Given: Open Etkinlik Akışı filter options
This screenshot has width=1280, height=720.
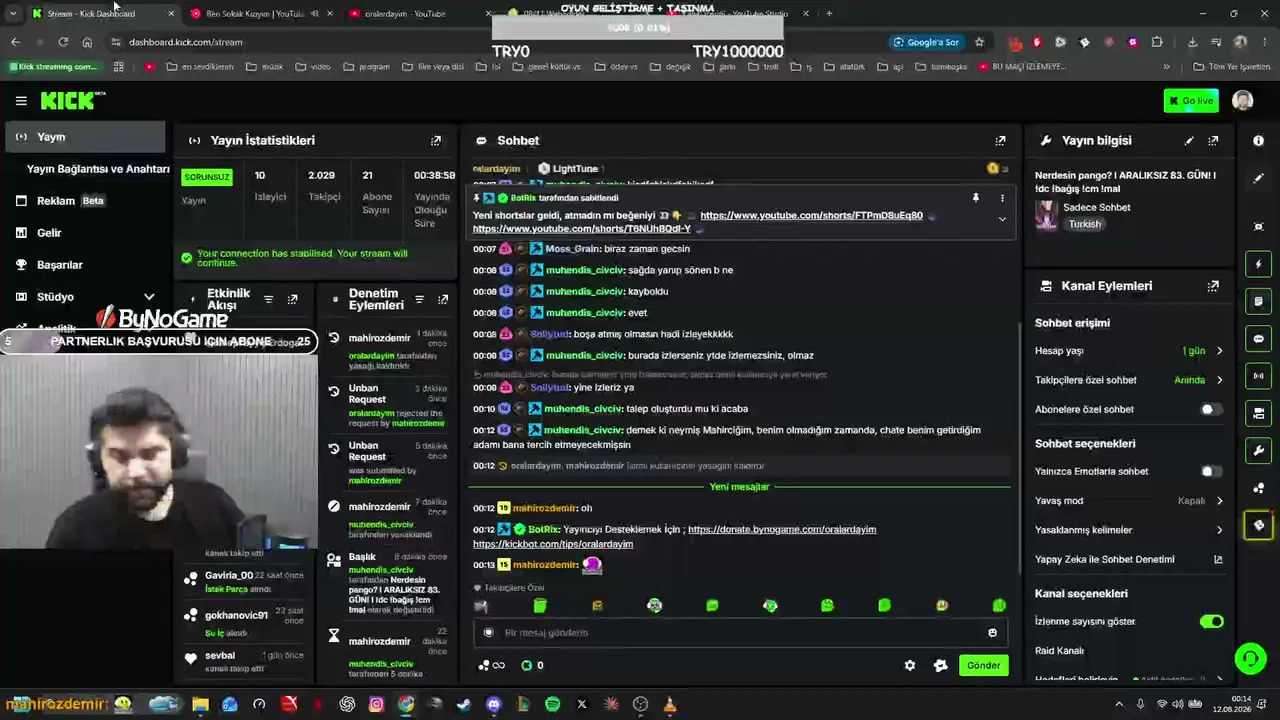Looking at the screenshot, I should point(268,299).
